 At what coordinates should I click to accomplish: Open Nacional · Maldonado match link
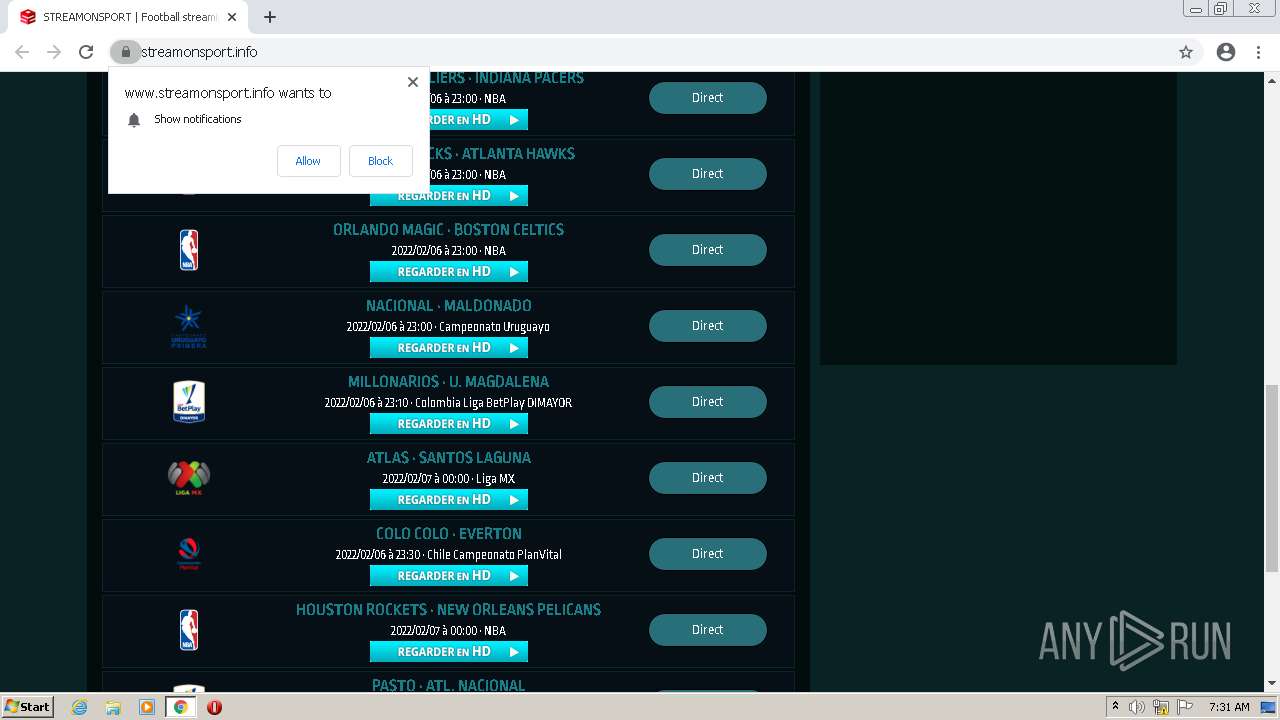point(448,306)
